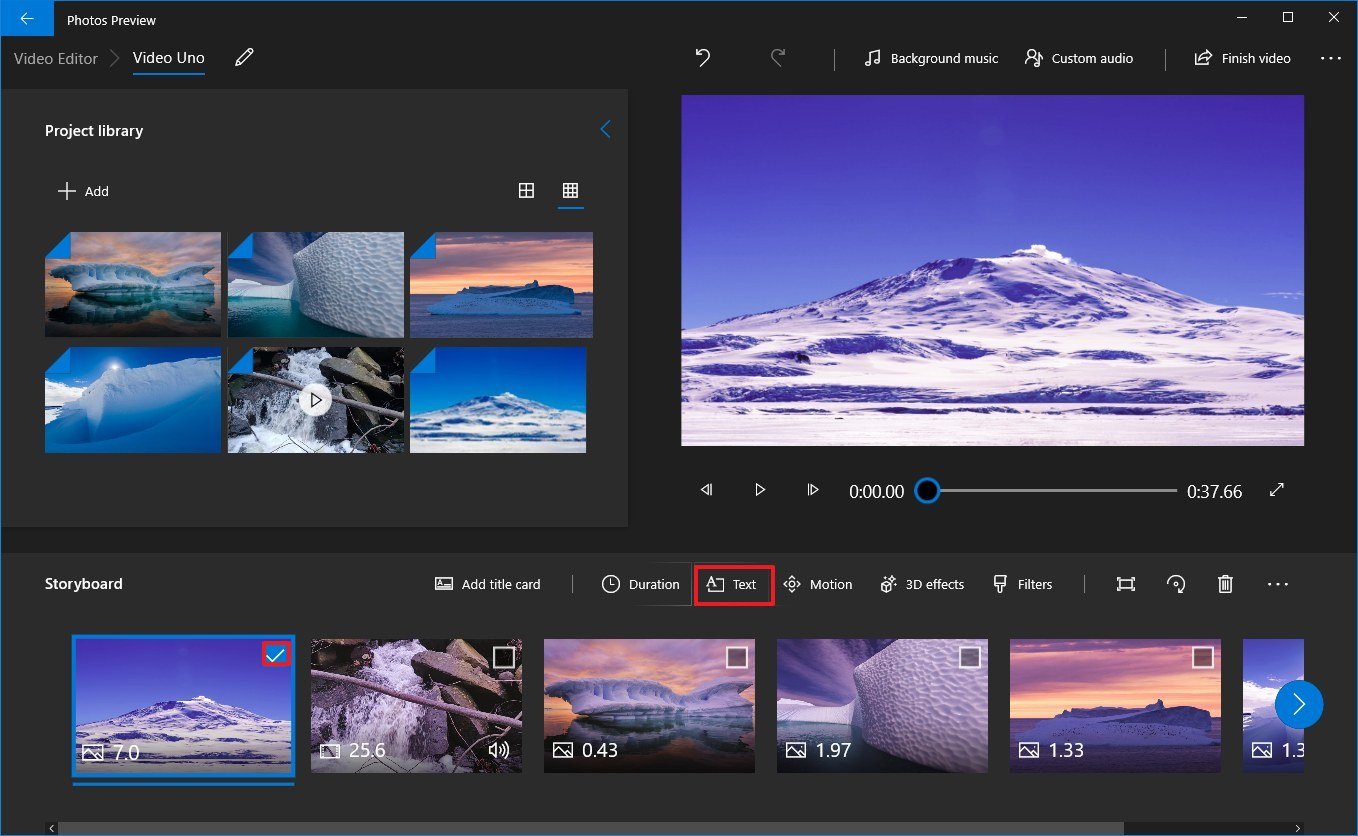Screen dimensions: 1358x836
Task: Open the Duration setting for the clip
Action: tap(641, 584)
